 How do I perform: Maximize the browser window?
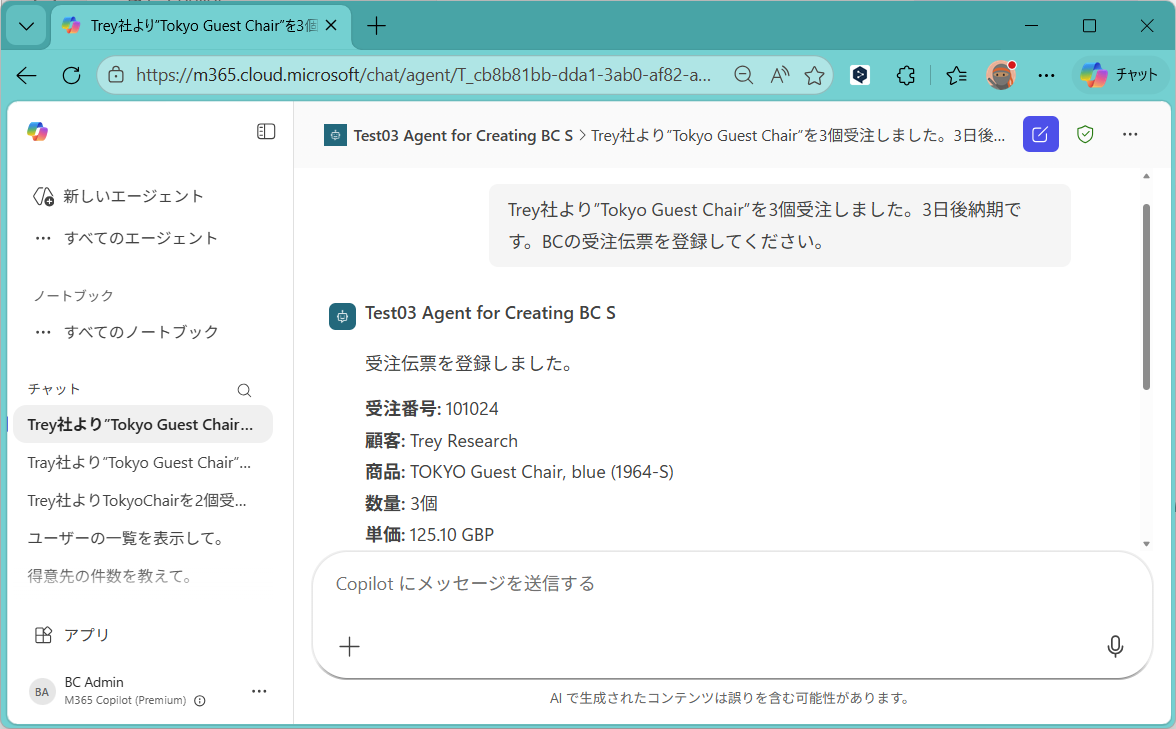click(1090, 26)
